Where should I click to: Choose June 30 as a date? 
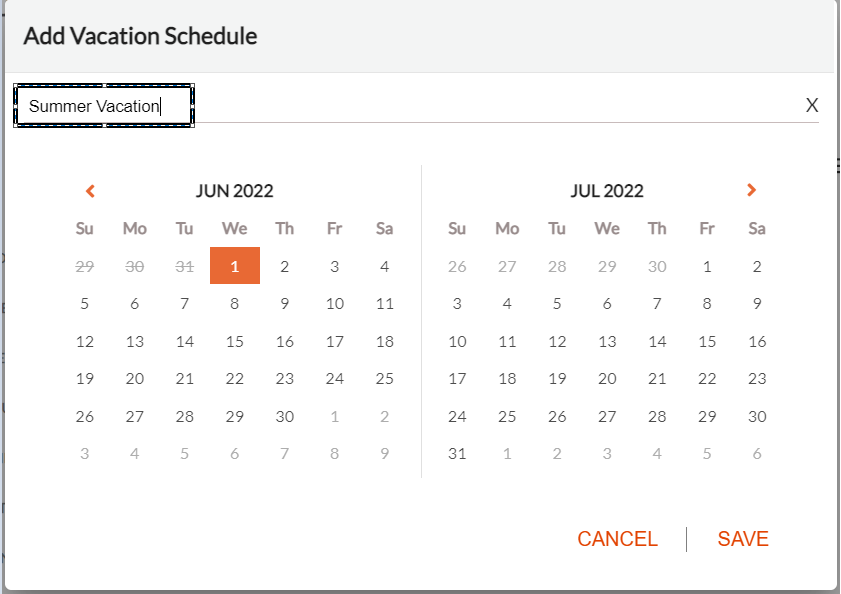tap(285, 416)
